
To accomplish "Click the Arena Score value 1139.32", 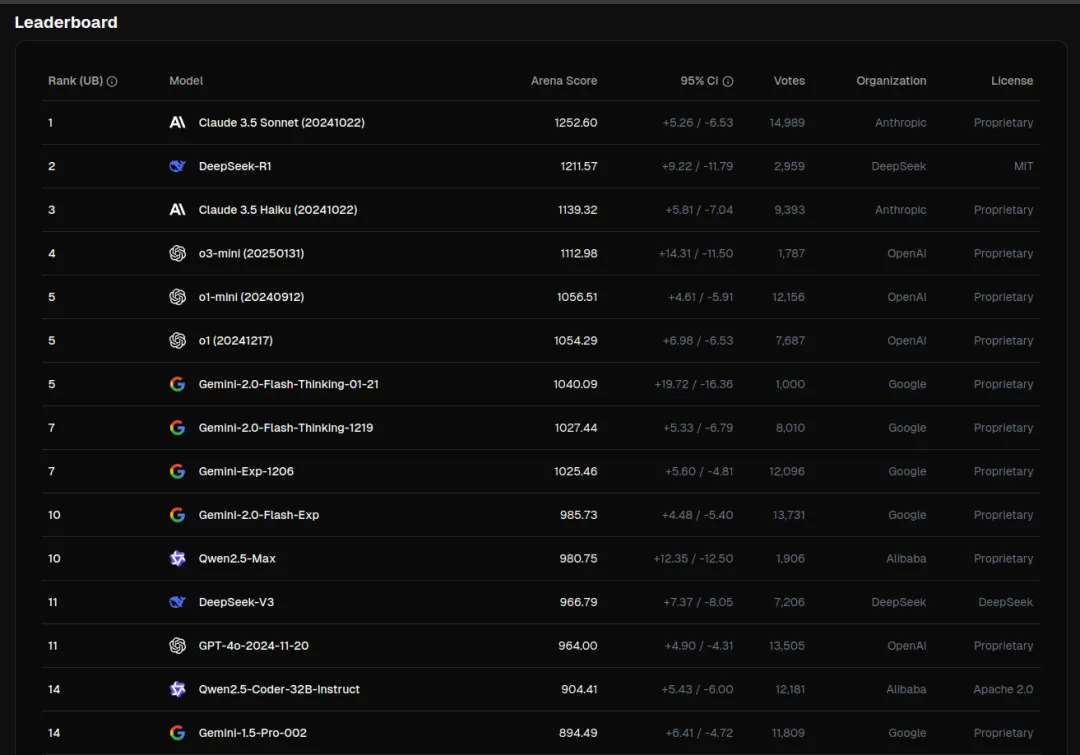I will [x=577, y=209].
